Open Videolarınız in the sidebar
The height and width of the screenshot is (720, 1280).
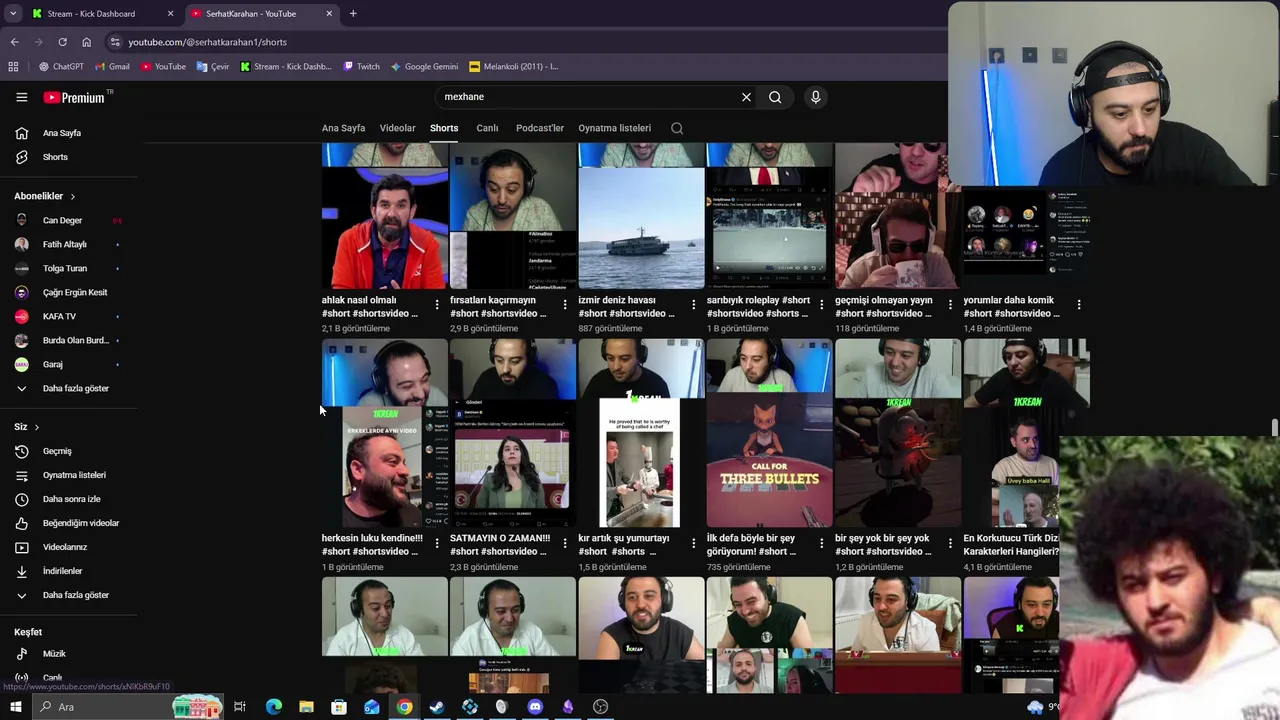[65, 547]
